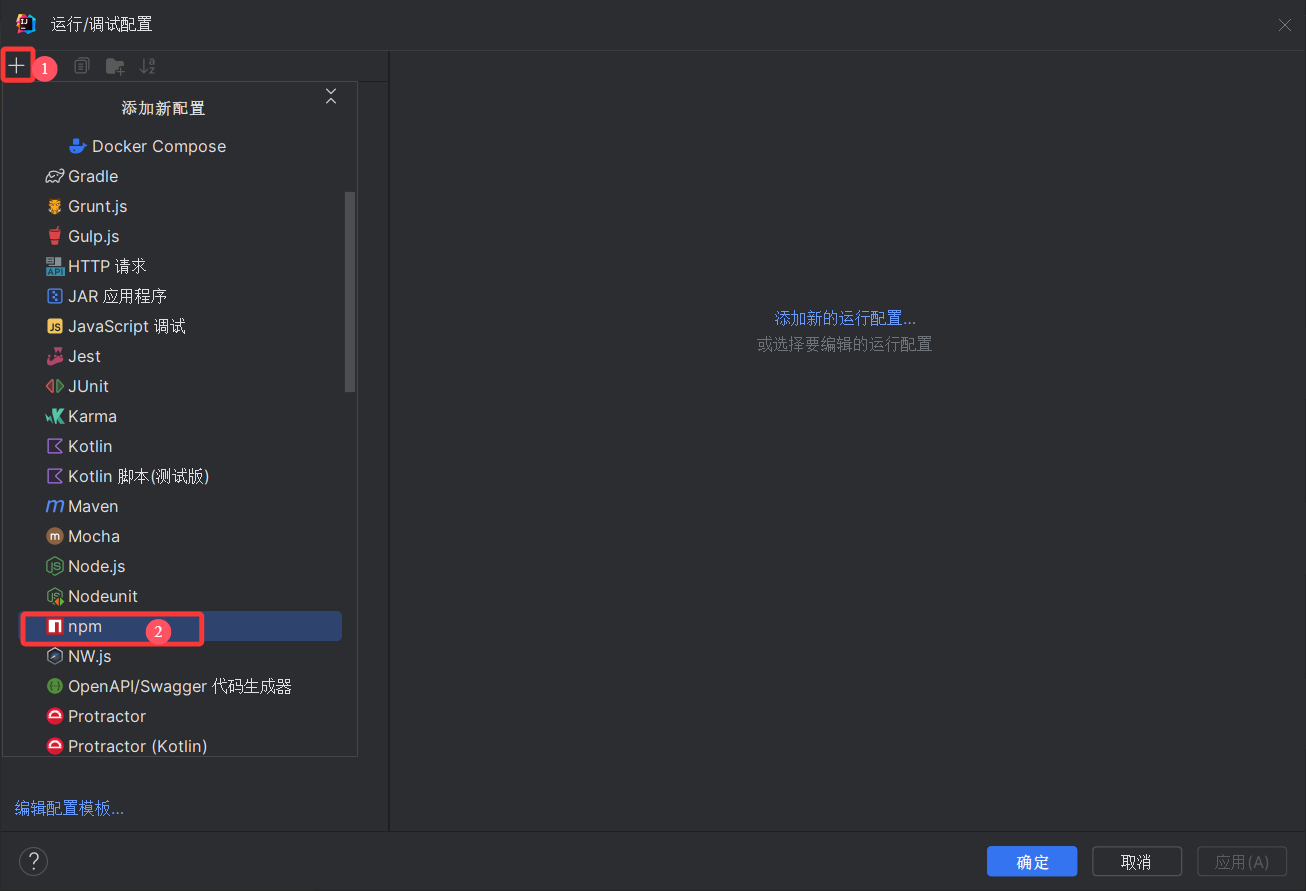Select the Node.js hexagon icon
Viewport: 1306px width, 891px height.
[55, 566]
